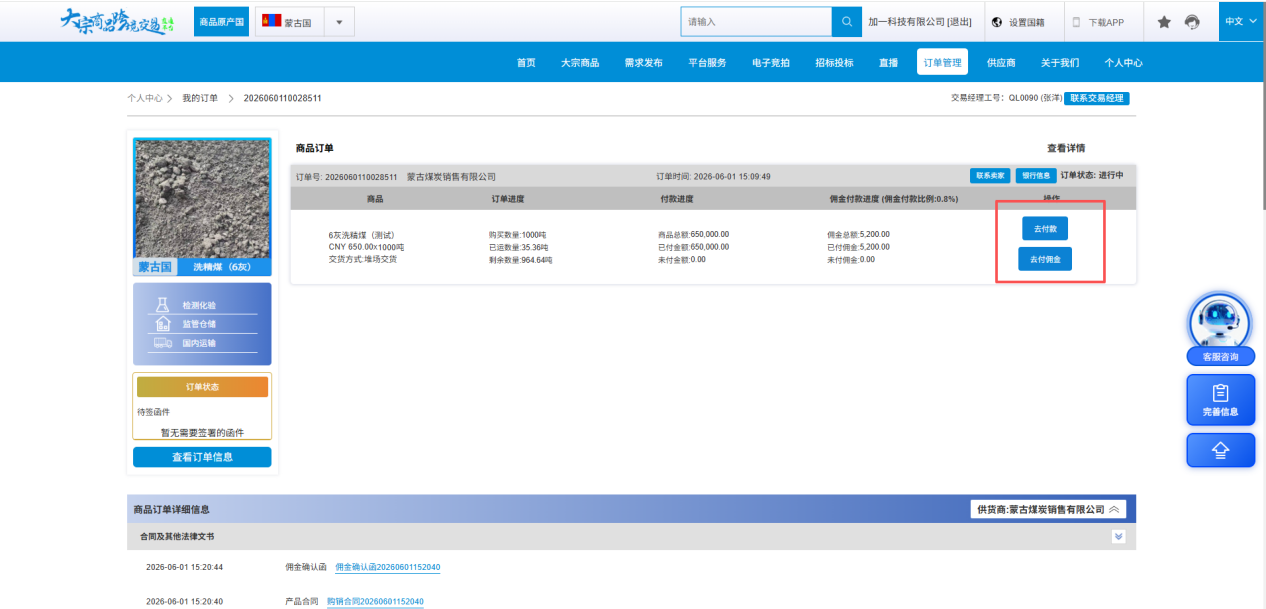Click the search magnifier icon
This screenshot has width=1266, height=609.
coord(846,22)
